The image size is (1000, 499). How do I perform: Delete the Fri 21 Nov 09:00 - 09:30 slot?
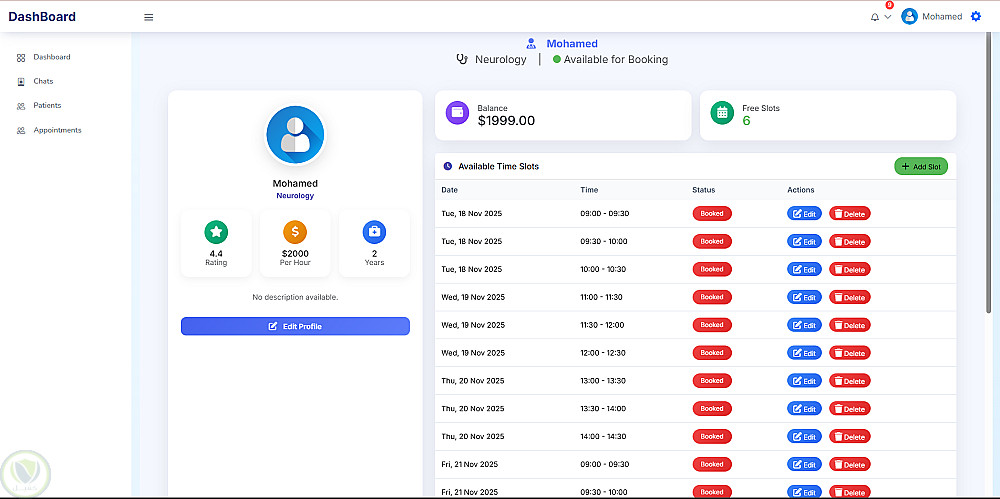[849, 465]
